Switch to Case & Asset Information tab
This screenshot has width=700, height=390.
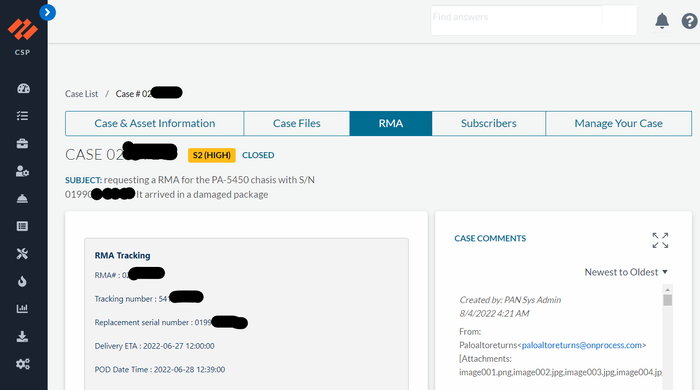pyautogui.click(x=154, y=124)
